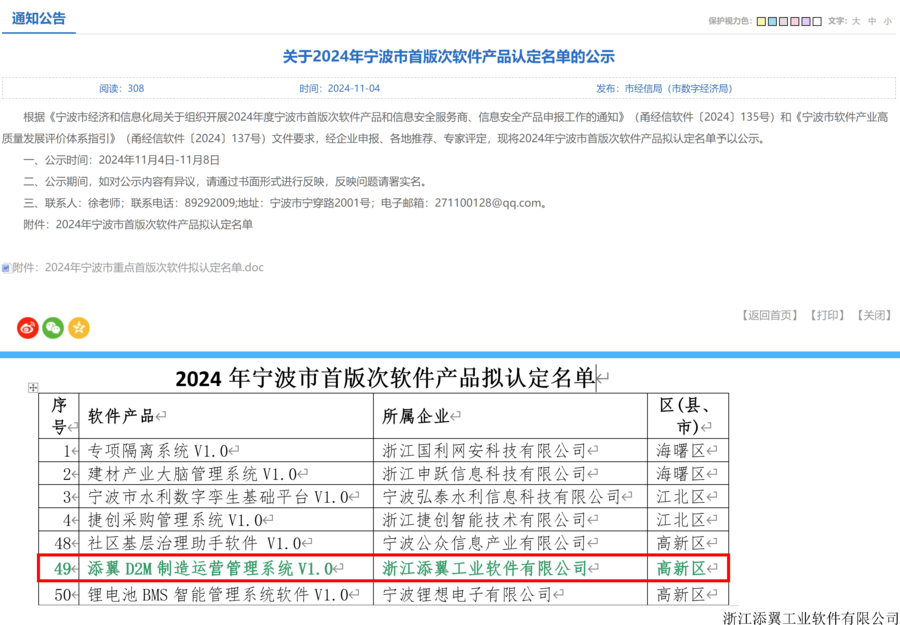Select the blue eye-protection color swatch
This screenshot has width=900, height=625.
tap(771, 22)
